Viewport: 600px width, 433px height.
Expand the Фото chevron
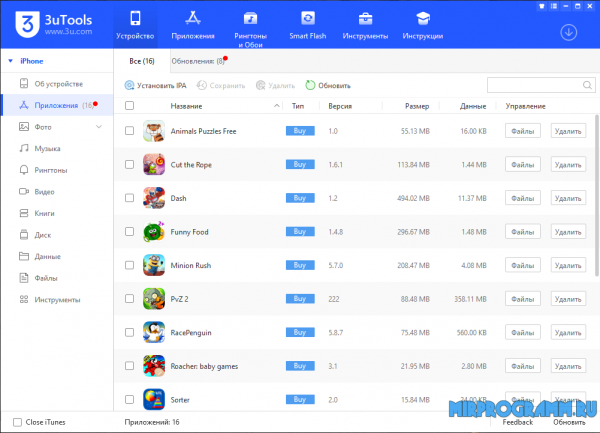[99, 127]
